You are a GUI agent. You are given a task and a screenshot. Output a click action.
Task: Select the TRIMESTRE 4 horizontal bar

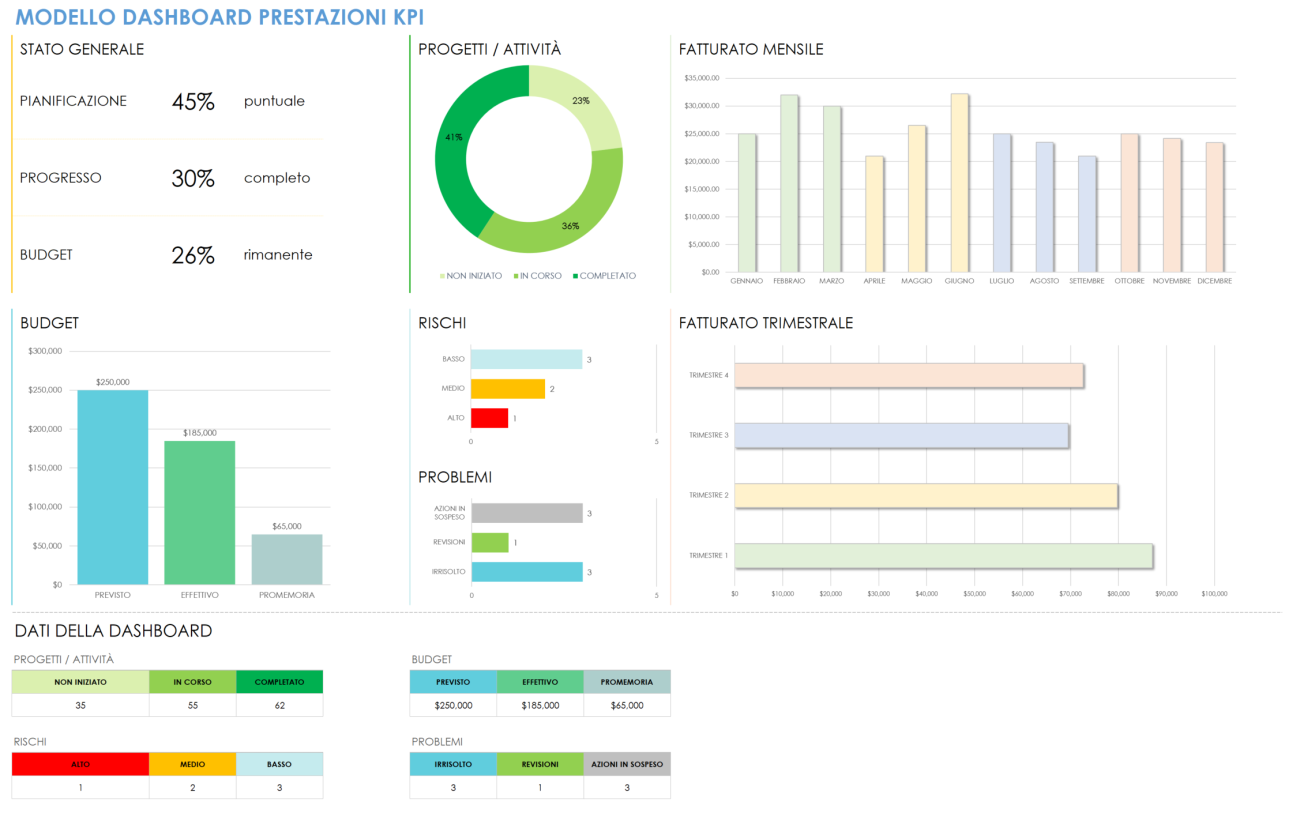point(908,375)
